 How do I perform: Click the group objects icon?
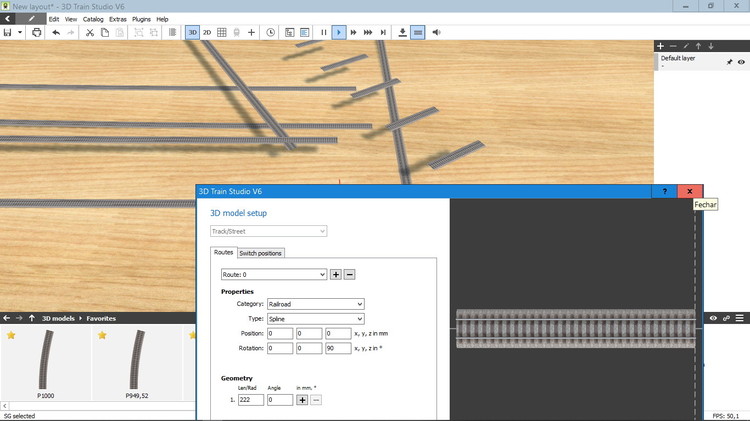(x=139, y=33)
